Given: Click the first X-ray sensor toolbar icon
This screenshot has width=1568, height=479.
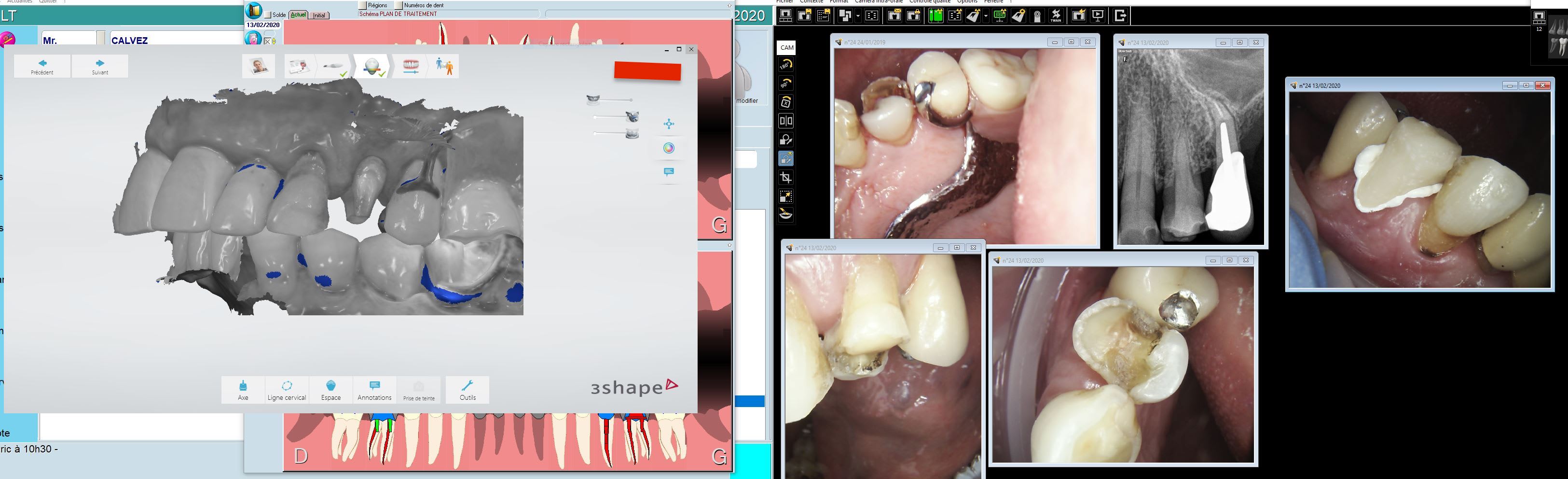Looking at the screenshot, I should pos(786,16).
